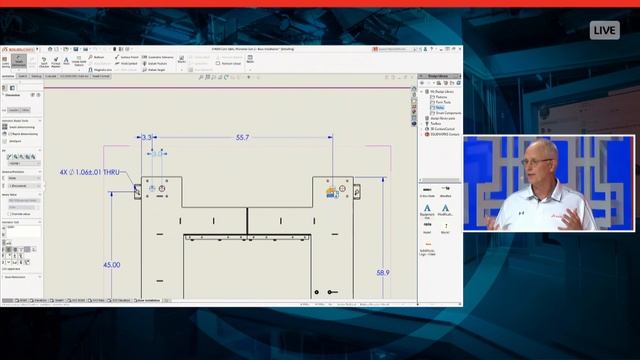640x360 pixels.
Task: Open the Spell Checker tool
Action: [x=44, y=62]
